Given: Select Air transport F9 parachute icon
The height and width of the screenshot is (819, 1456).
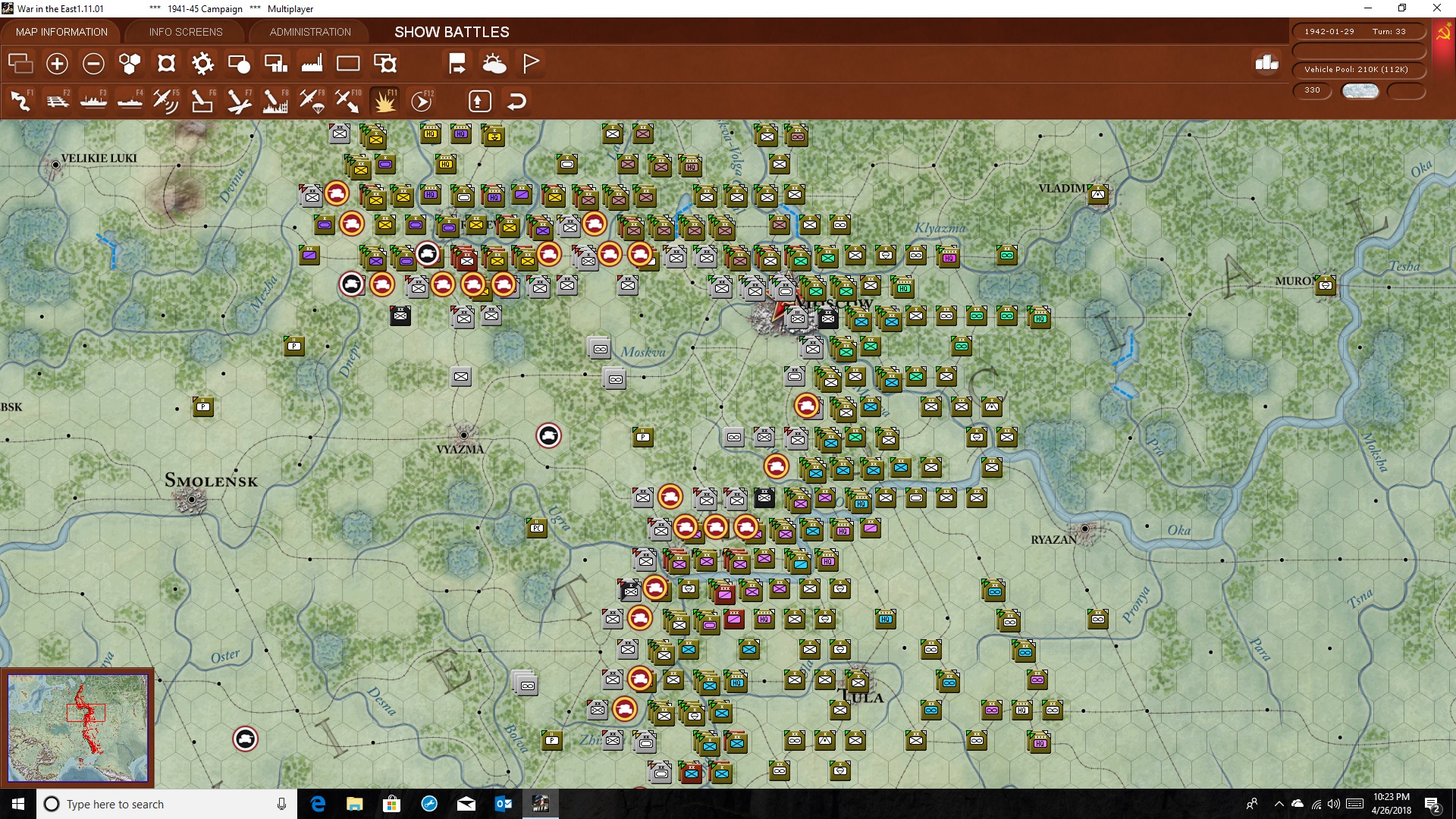Looking at the screenshot, I should (x=312, y=101).
